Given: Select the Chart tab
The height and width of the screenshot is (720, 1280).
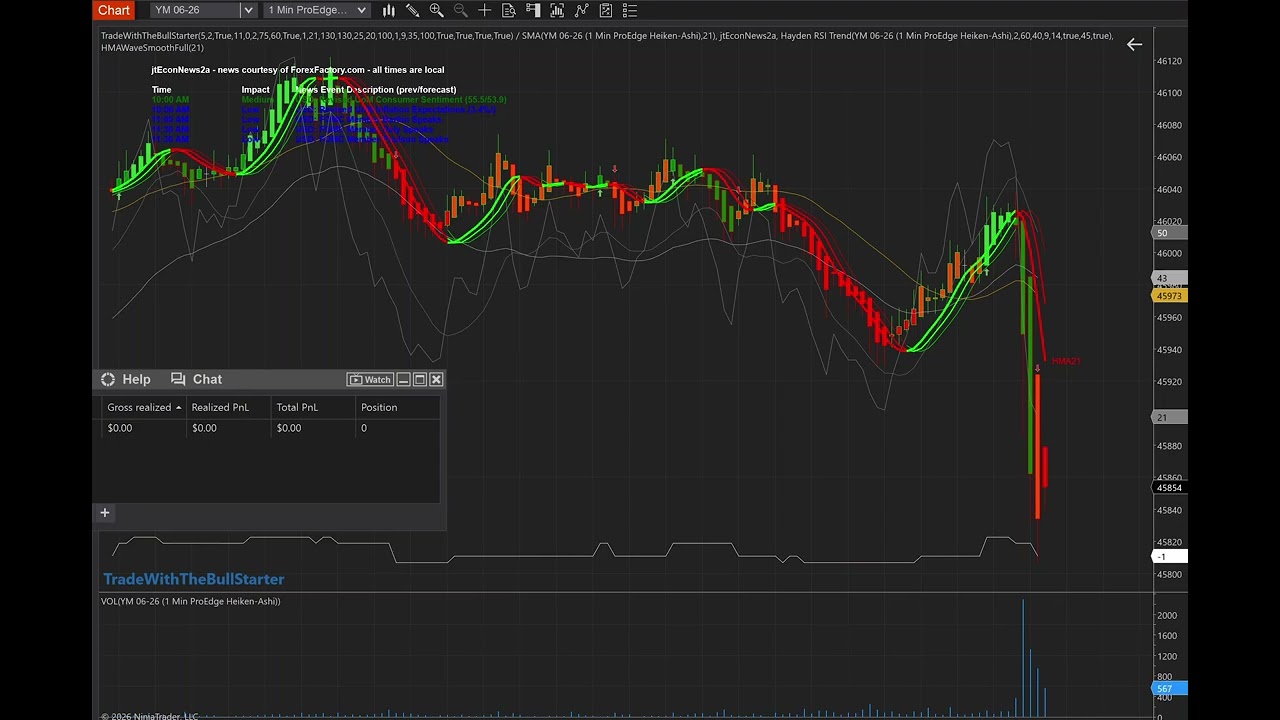Looking at the screenshot, I should (114, 10).
